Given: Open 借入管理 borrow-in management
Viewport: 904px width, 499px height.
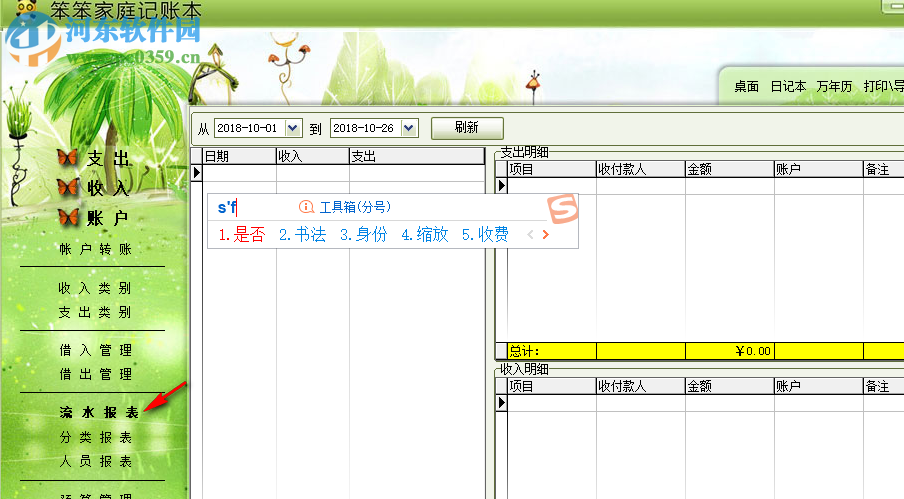Looking at the screenshot, I should point(96,350).
